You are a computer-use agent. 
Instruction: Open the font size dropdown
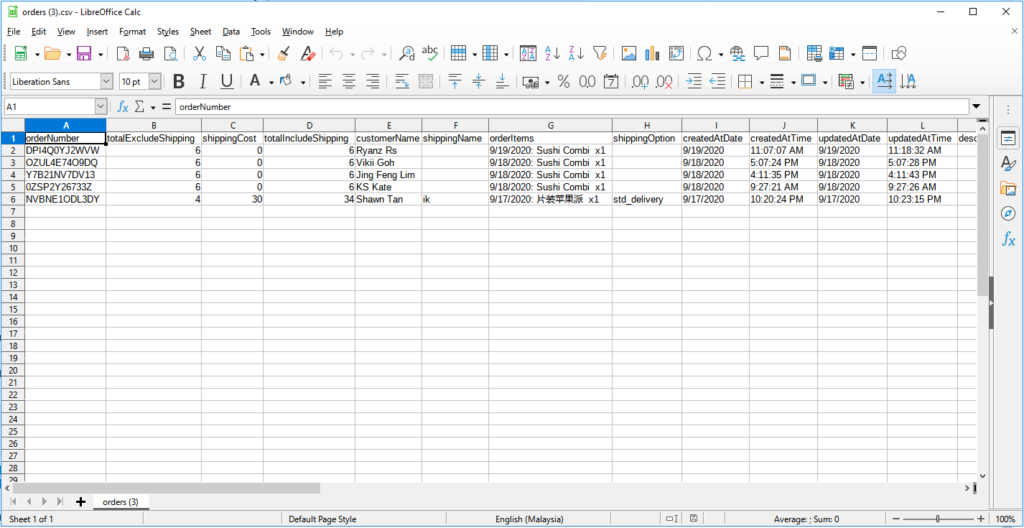point(155,82)
